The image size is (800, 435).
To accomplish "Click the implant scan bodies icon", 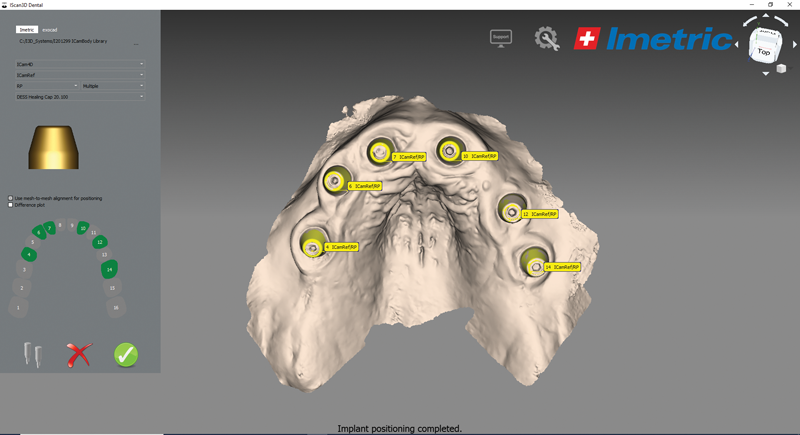I will tap(33, 353).
